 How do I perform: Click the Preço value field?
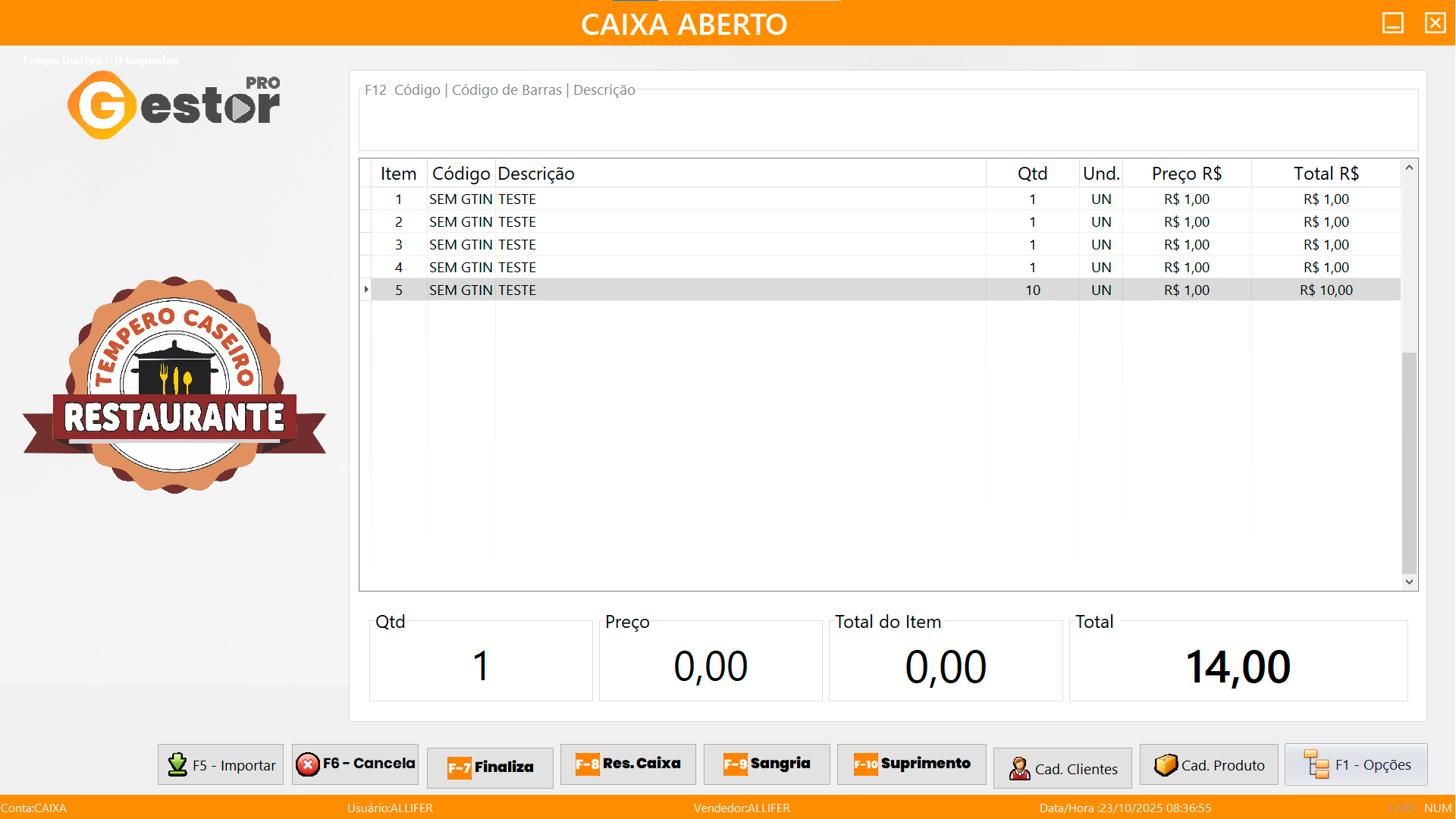(711, 666)
